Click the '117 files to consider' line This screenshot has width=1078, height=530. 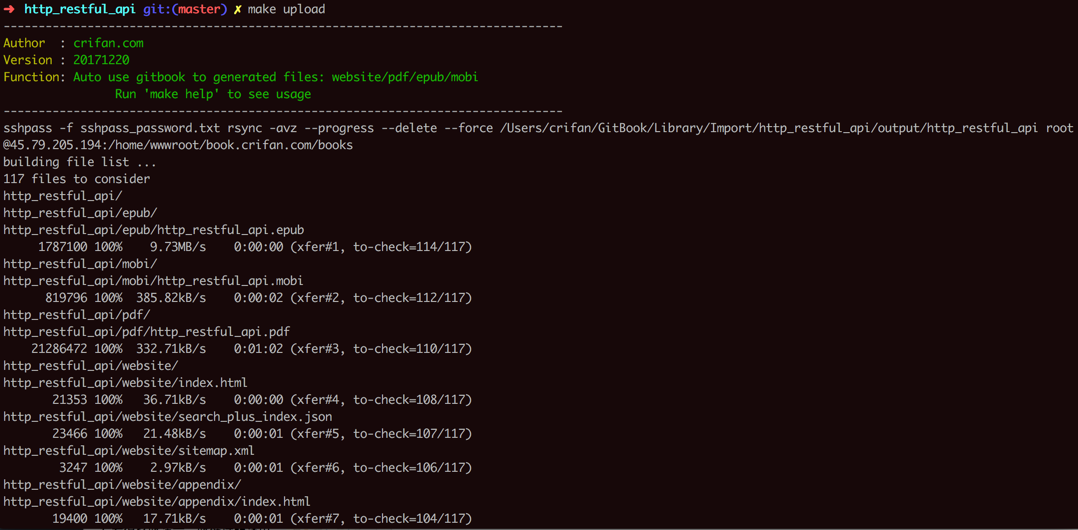pyautogui.click(x=77, y=179)
